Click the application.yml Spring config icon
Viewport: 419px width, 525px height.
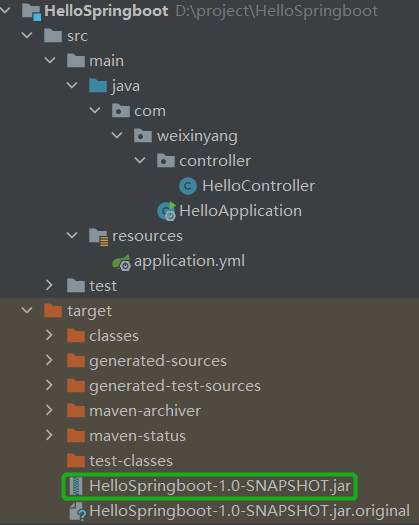point(121,262)
